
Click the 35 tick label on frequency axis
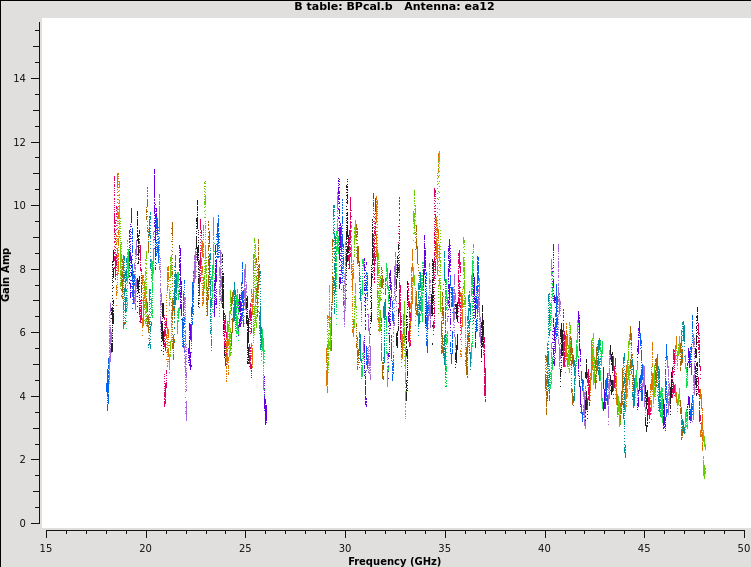[445, 548]
